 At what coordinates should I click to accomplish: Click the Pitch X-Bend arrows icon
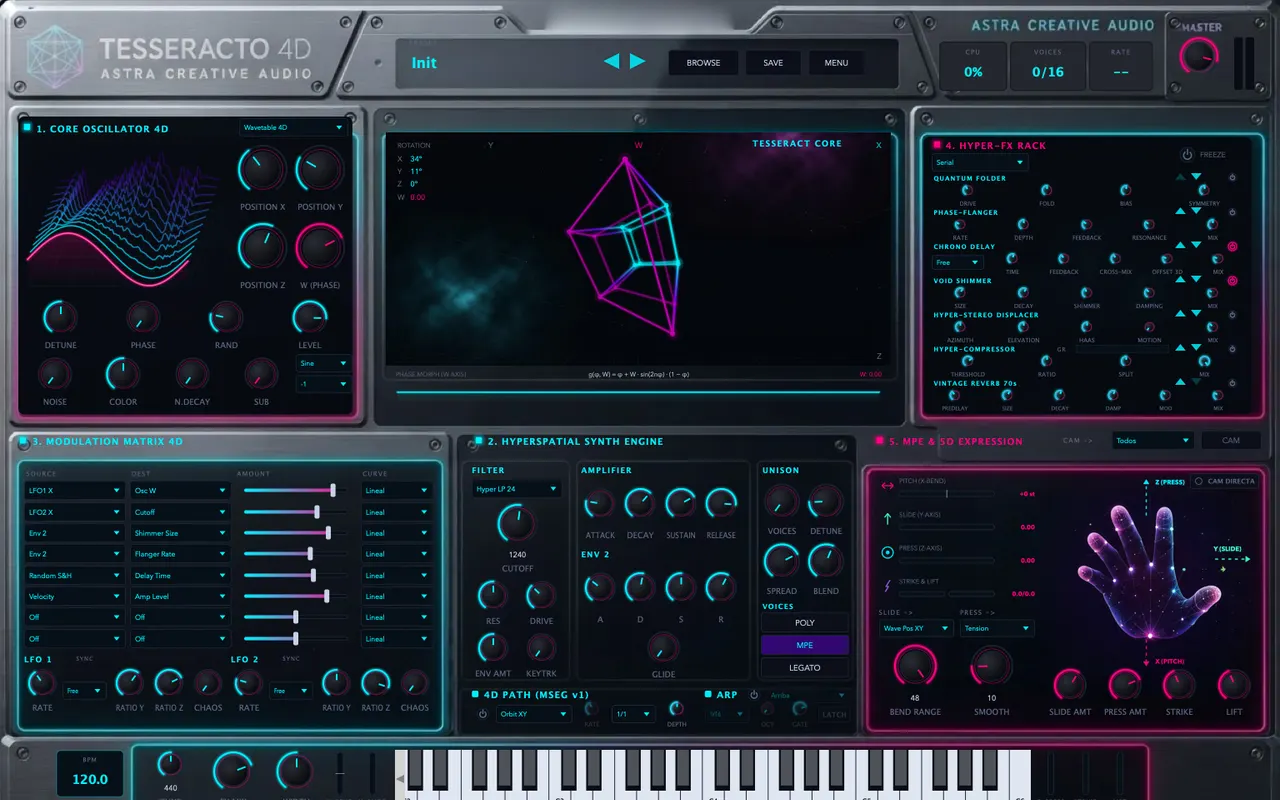click(x=886, y=485)
